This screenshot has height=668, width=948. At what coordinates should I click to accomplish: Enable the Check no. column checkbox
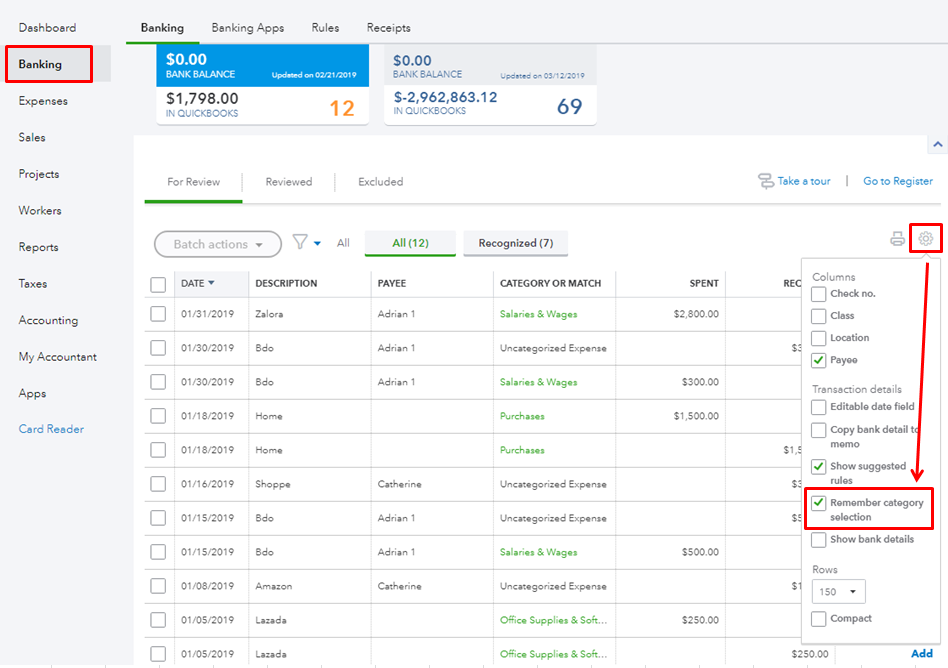(819, 294)
